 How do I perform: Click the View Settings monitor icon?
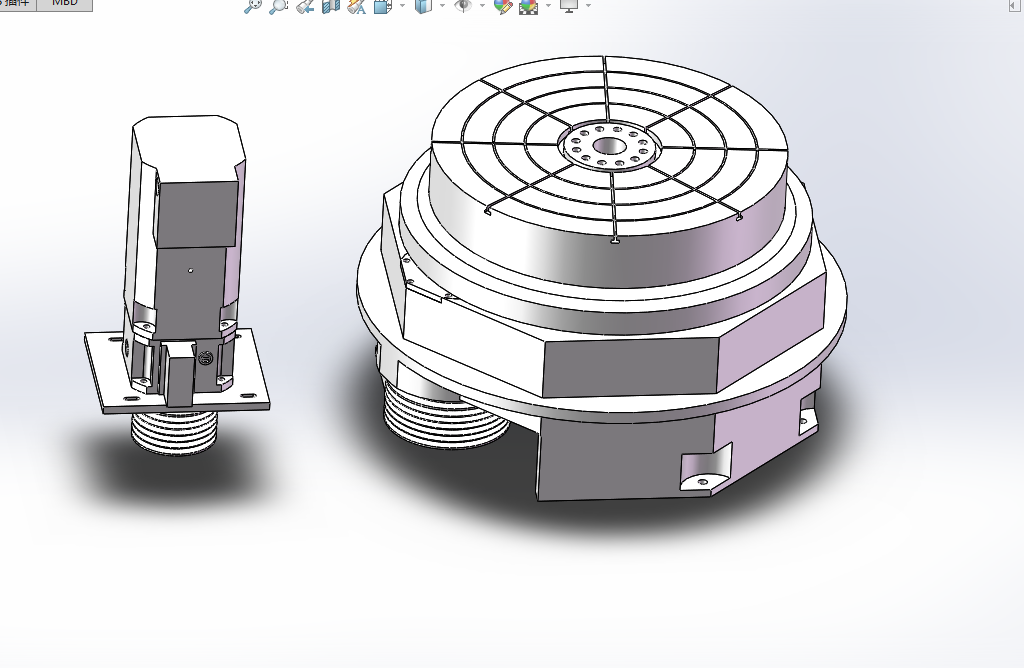point(569,7)
